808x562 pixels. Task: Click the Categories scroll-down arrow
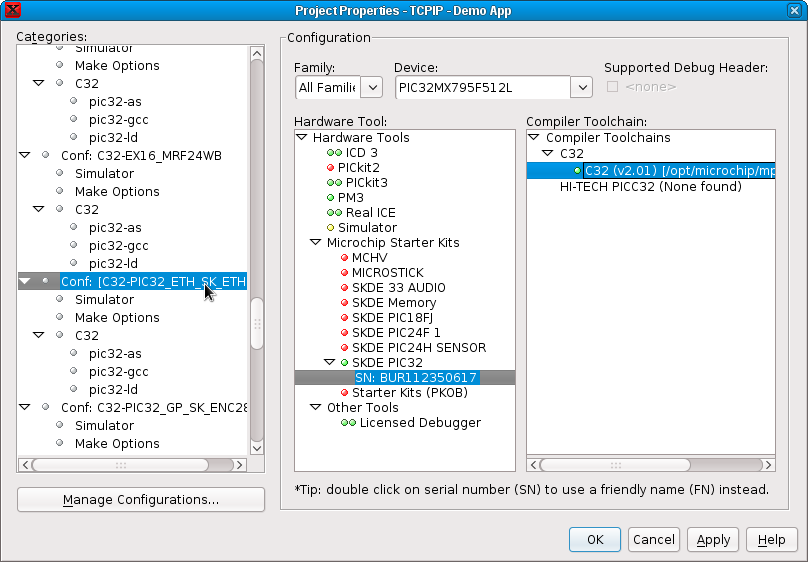tap(257, 448)
